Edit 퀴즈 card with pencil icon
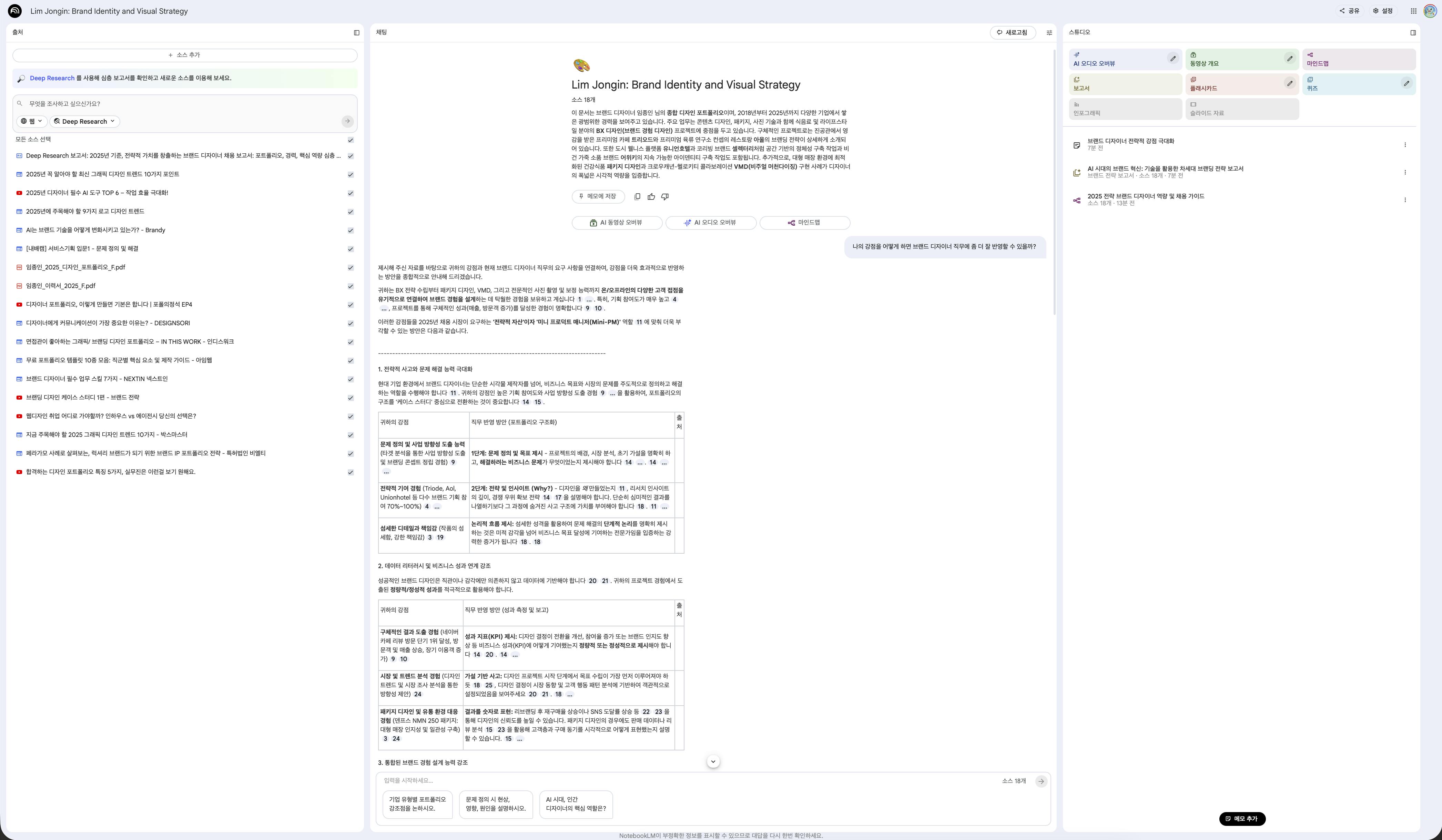This screenshot has width=1442, height=840. (1406, 83)
